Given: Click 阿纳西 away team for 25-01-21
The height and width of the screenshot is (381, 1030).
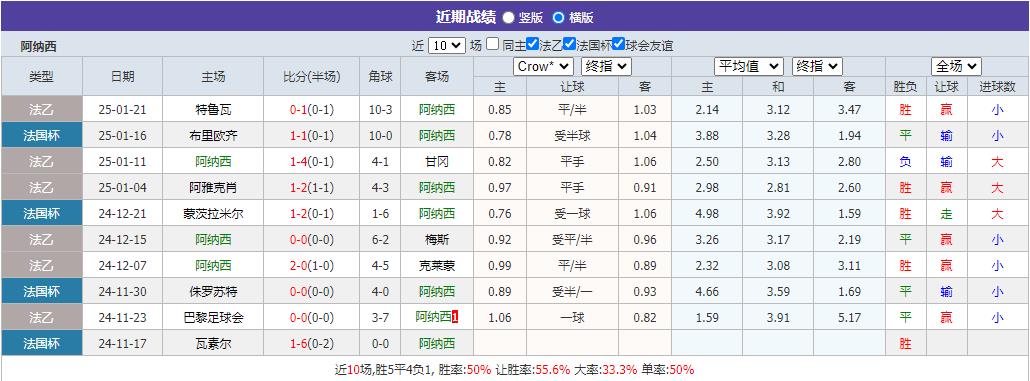Looking at the screenshot, I should pos(437,110).
